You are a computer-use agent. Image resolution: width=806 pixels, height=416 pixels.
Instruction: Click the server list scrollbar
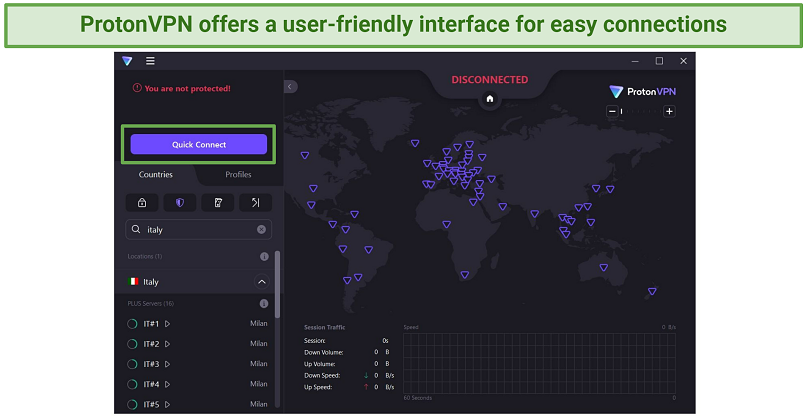pyautogui.click(x=278, y=284)
